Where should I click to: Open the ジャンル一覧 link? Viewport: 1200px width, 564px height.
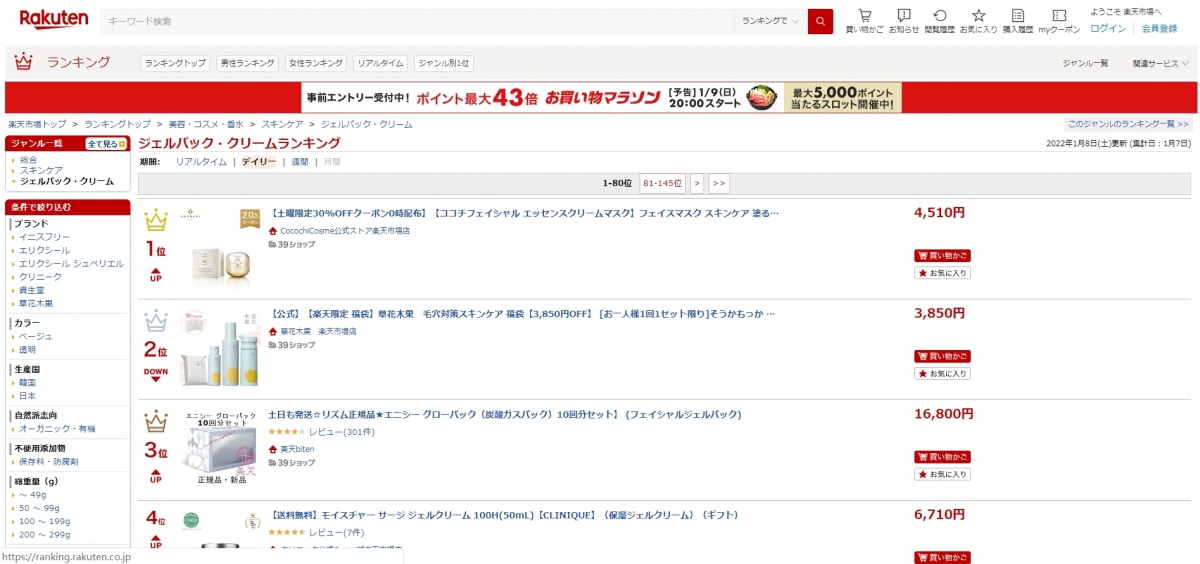click(1085, 63)
